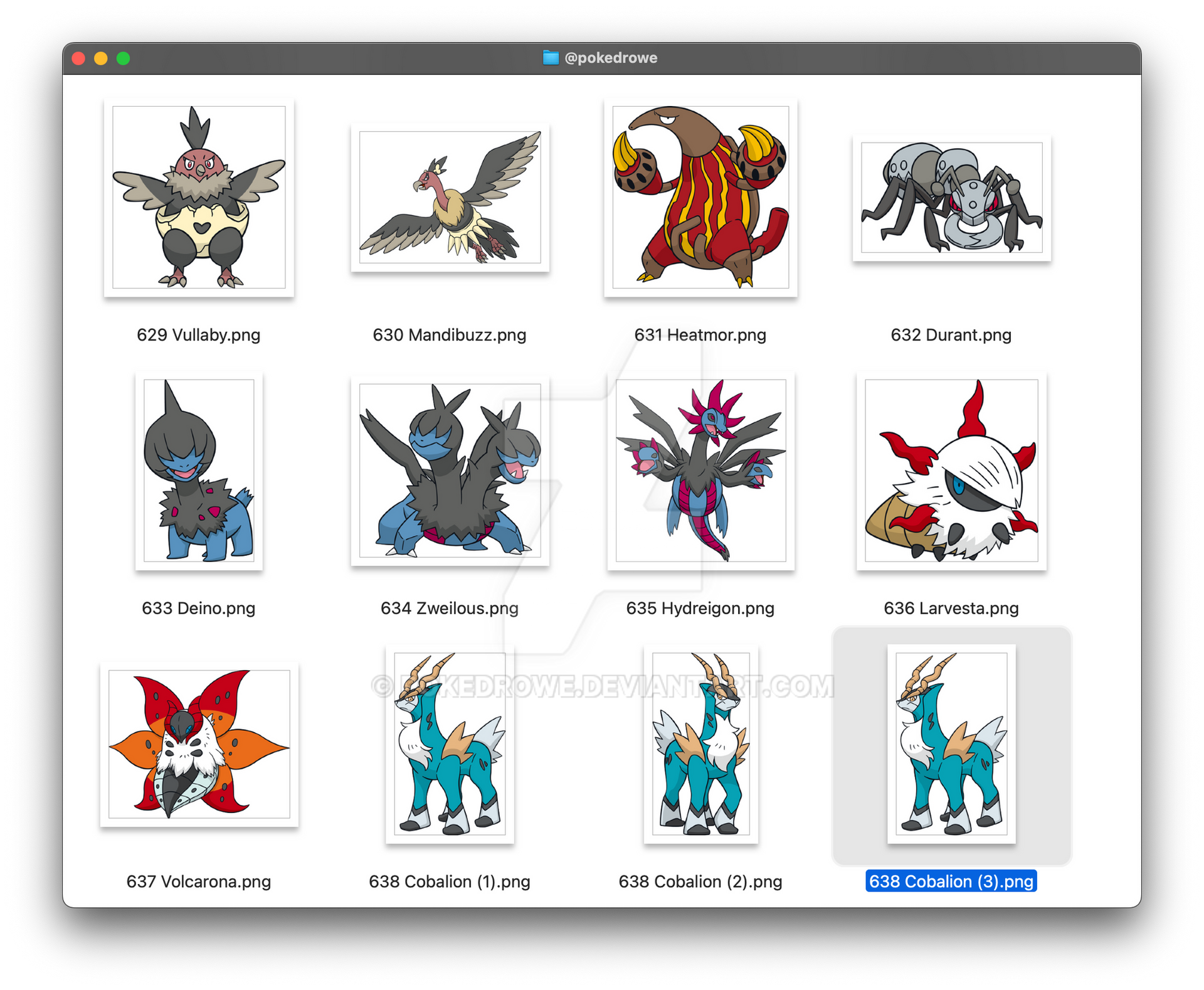Click the @pokedrowe window title
1204x990 pixels.
(611, 58)
